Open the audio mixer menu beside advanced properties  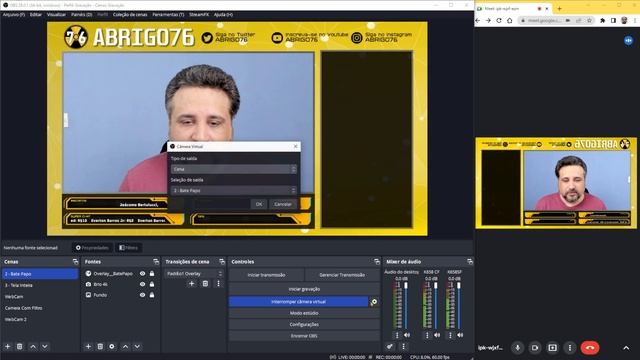click(x=404, y=347)
